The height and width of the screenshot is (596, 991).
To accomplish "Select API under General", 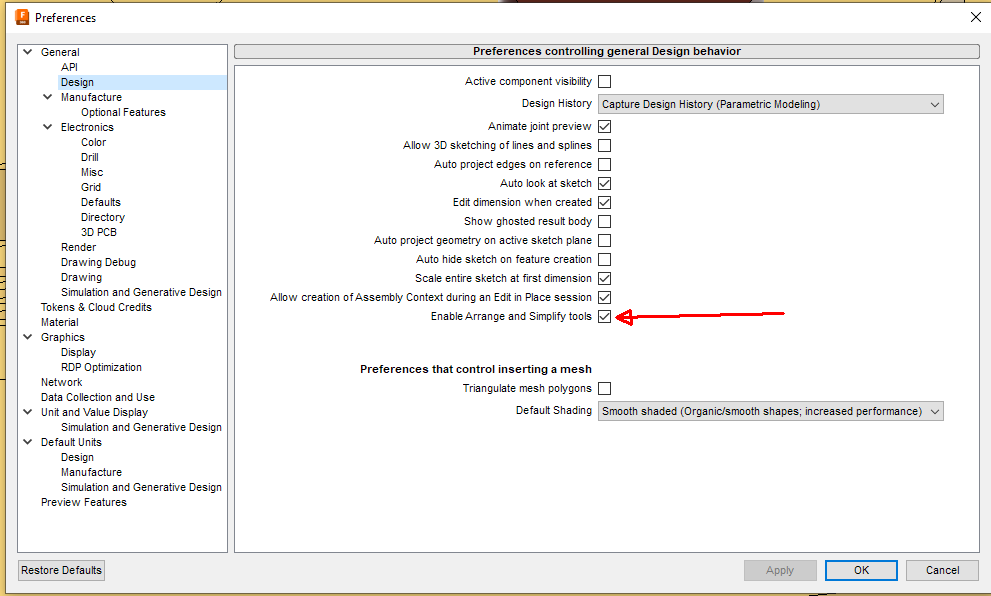I will pyautogui.click(x=70, y=67).
